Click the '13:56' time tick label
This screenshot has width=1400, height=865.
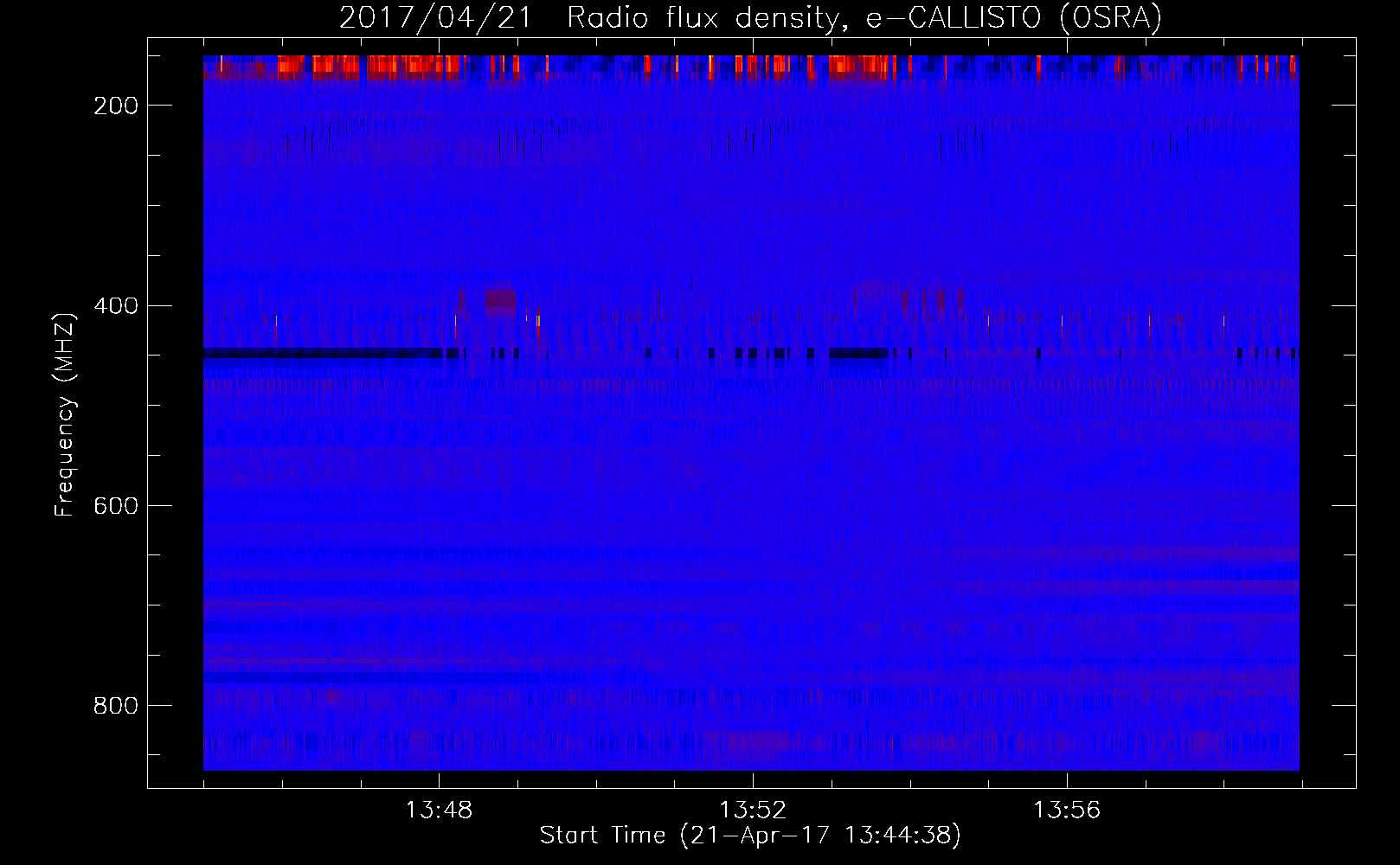point(1067,811)
